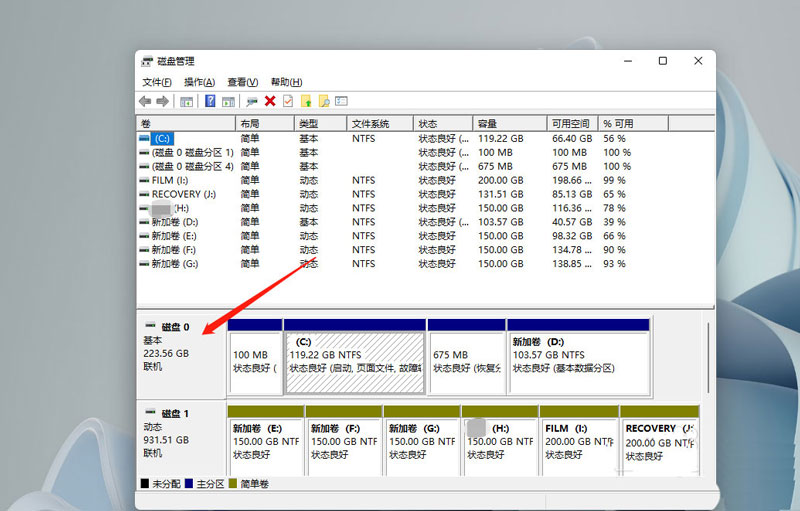Sort volumes by 文件系统 column header
This screenshot has width=800, height=511.
point(379,123)
